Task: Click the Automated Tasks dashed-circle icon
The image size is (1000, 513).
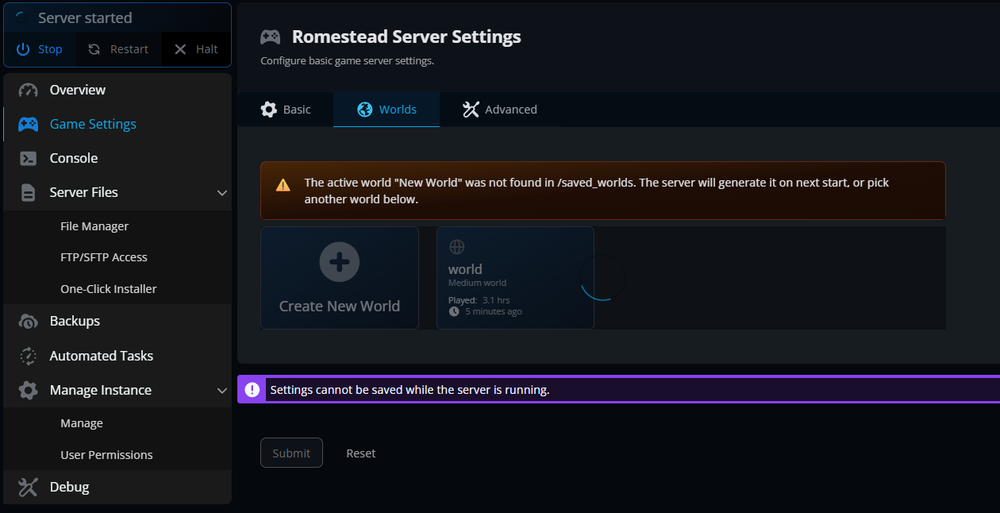Action: [x=28, y=355]
